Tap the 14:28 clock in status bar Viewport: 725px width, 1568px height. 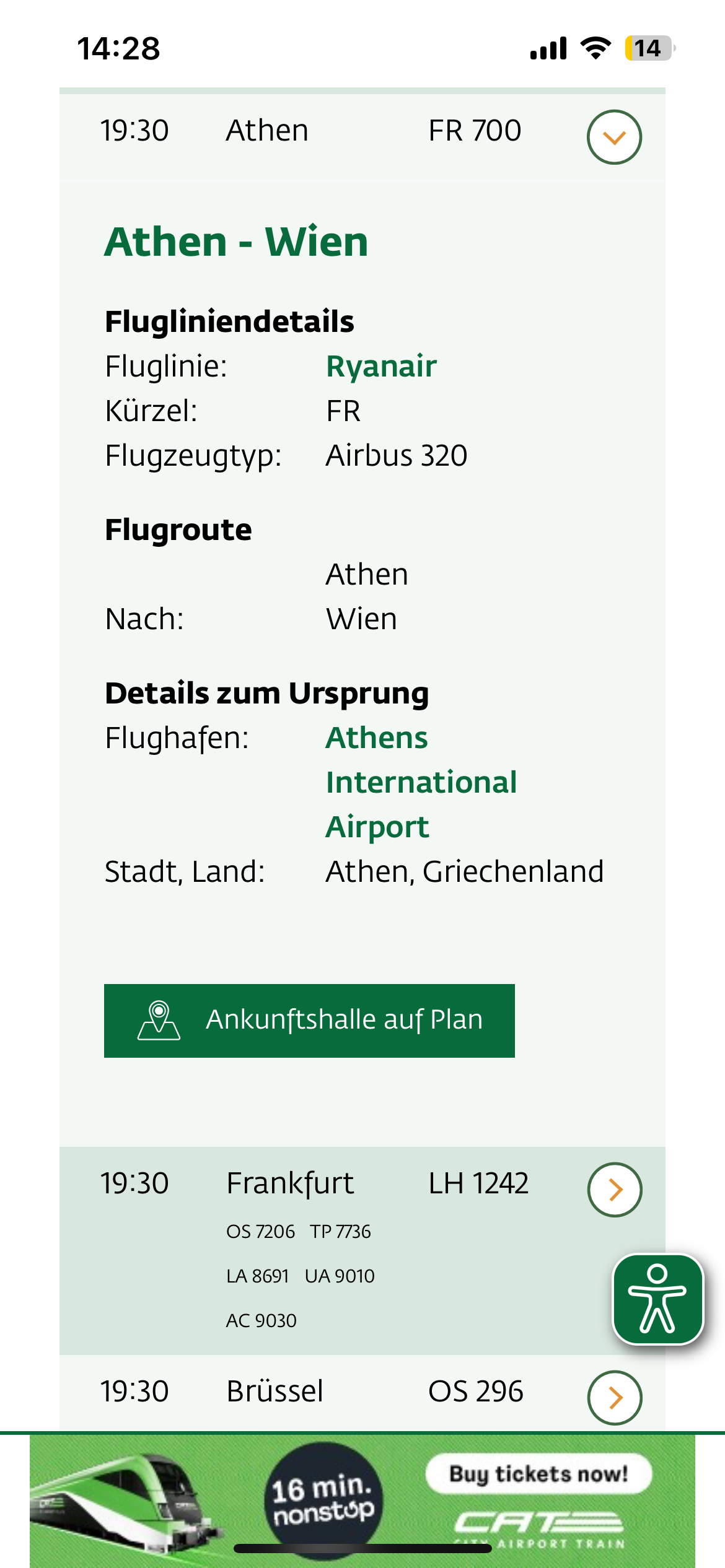point(118,48)
